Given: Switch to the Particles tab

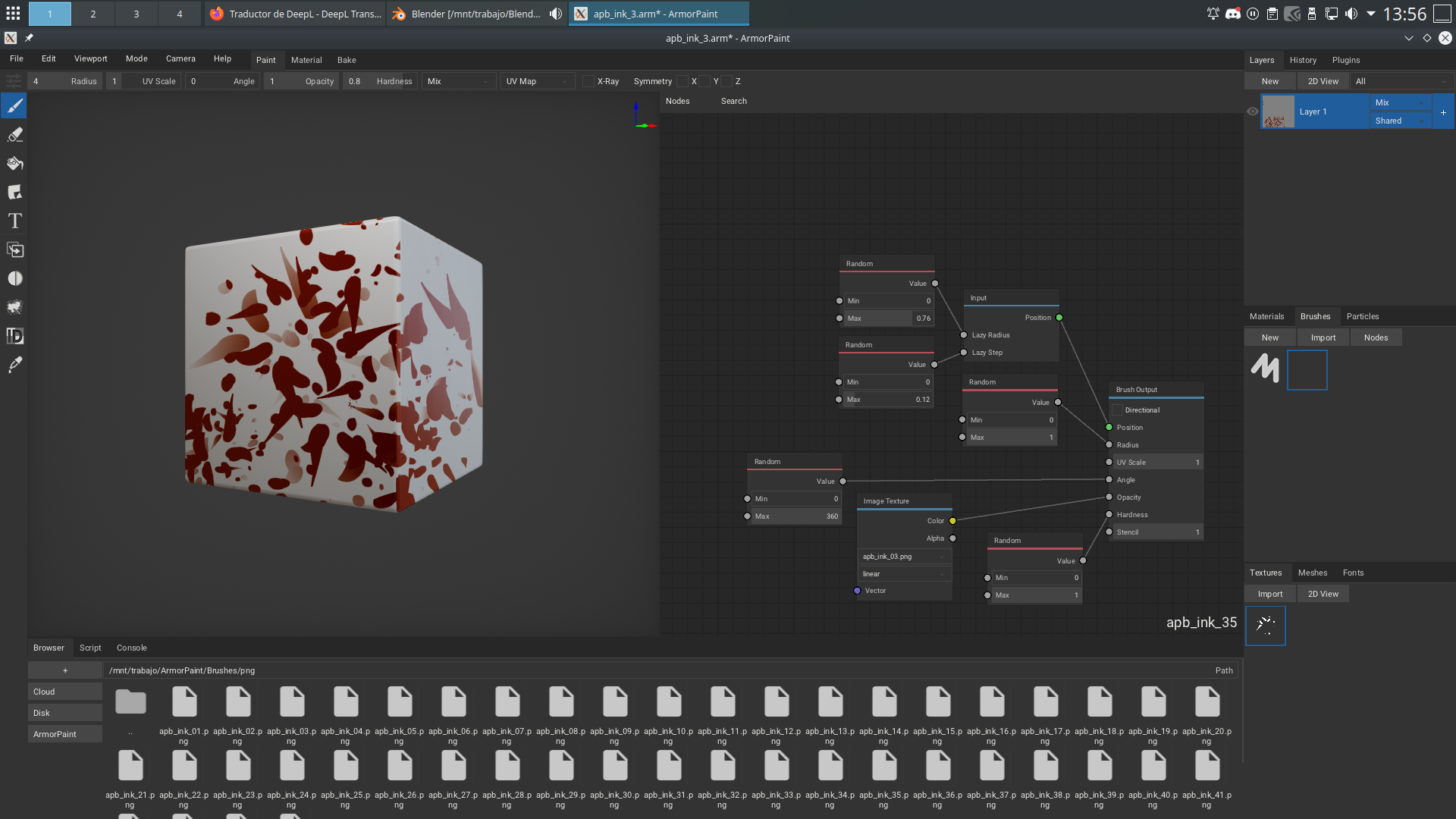Looking at the screenshot, I should click(x=1363, y=316).
